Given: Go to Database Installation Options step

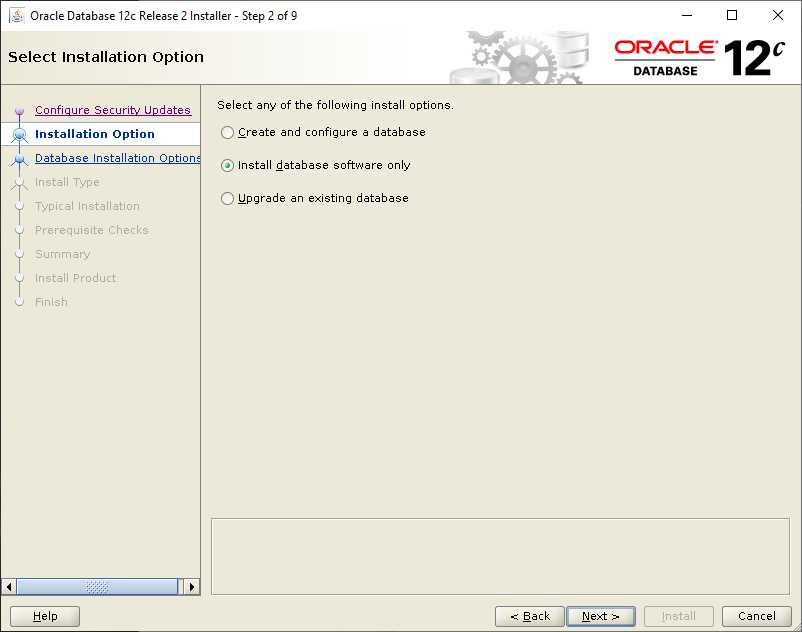Looking at the screenshot, I should pyautogui.click(x=117, y=158).
